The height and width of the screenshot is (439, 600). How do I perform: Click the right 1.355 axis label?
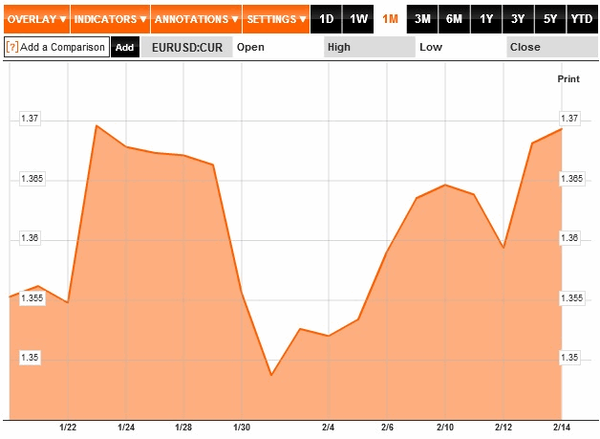[x=572, y=298]
